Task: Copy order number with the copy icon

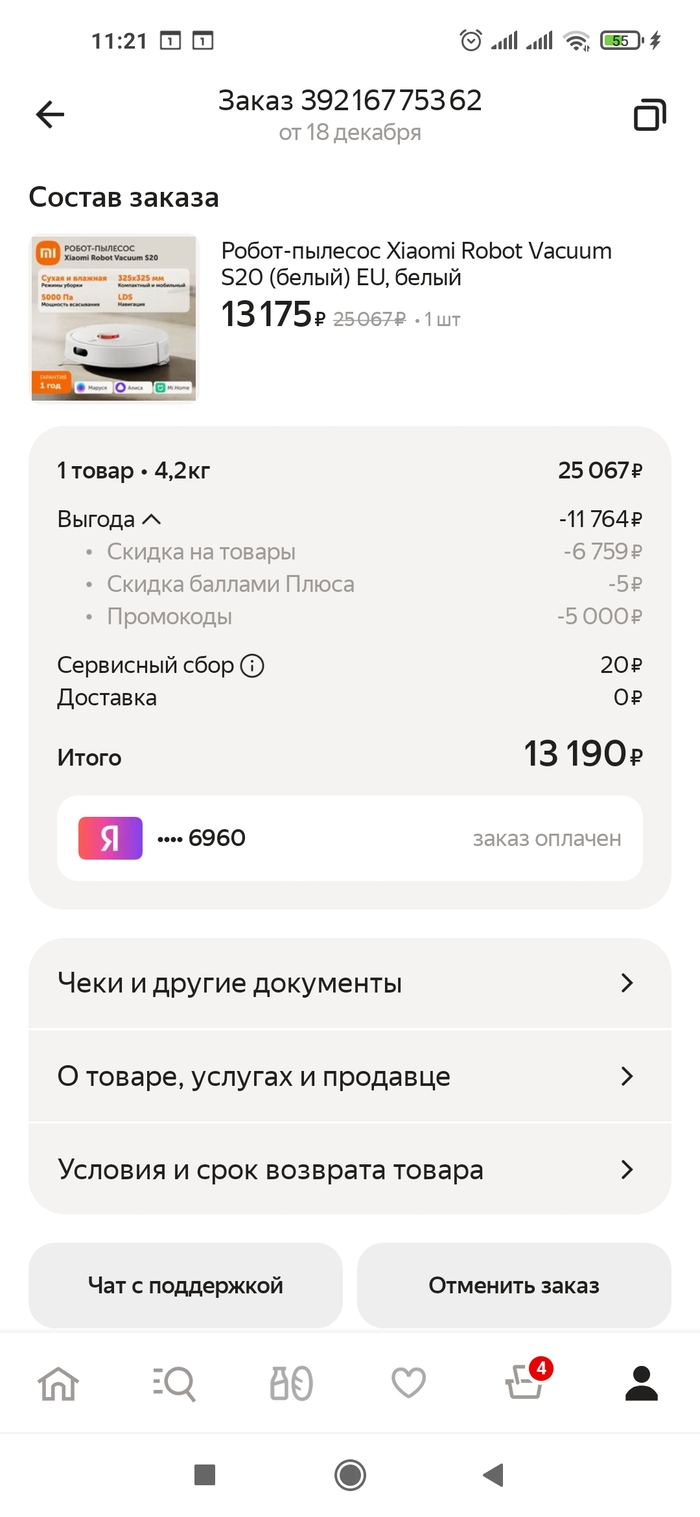Action: click(x=649, y=116)
